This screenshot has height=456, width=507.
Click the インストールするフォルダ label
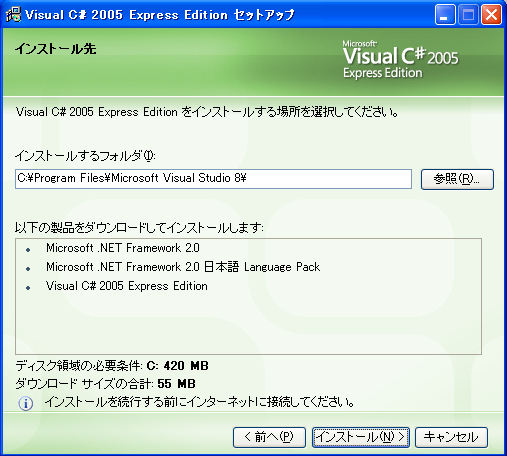click(x=85, y=156)
